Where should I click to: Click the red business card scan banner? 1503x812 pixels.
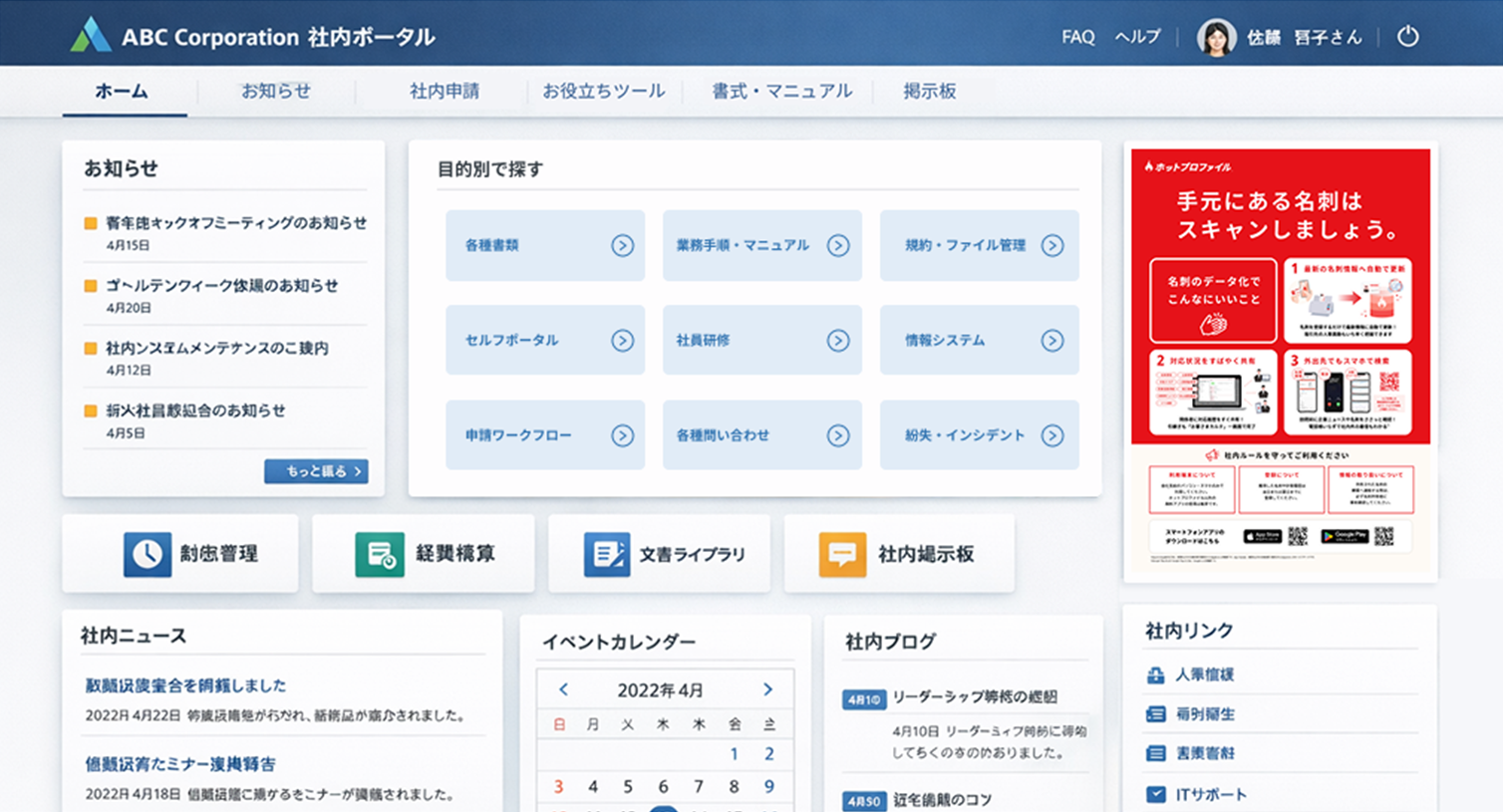point(1281,299)
